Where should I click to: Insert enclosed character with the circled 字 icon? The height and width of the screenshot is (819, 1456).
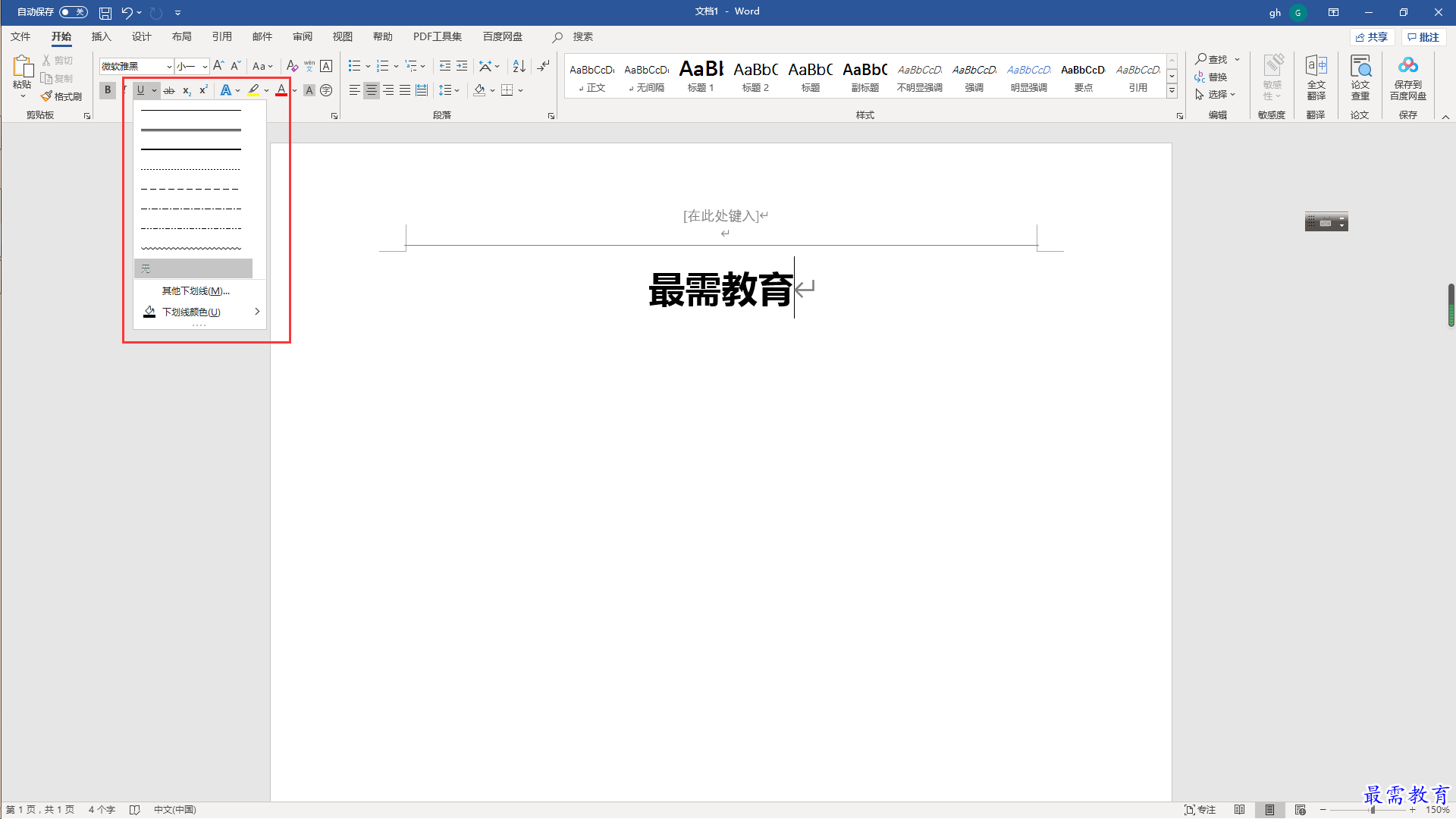[326, 90]
